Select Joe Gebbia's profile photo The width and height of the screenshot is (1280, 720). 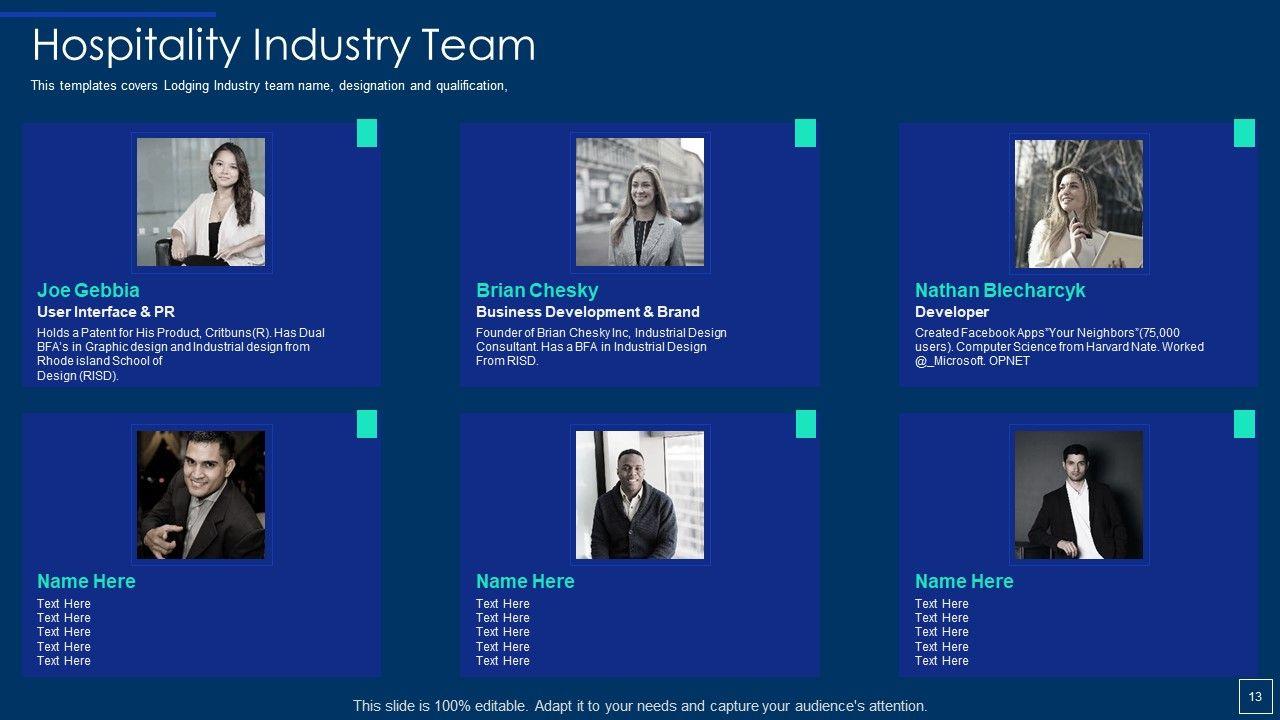[x=201, y=202]
